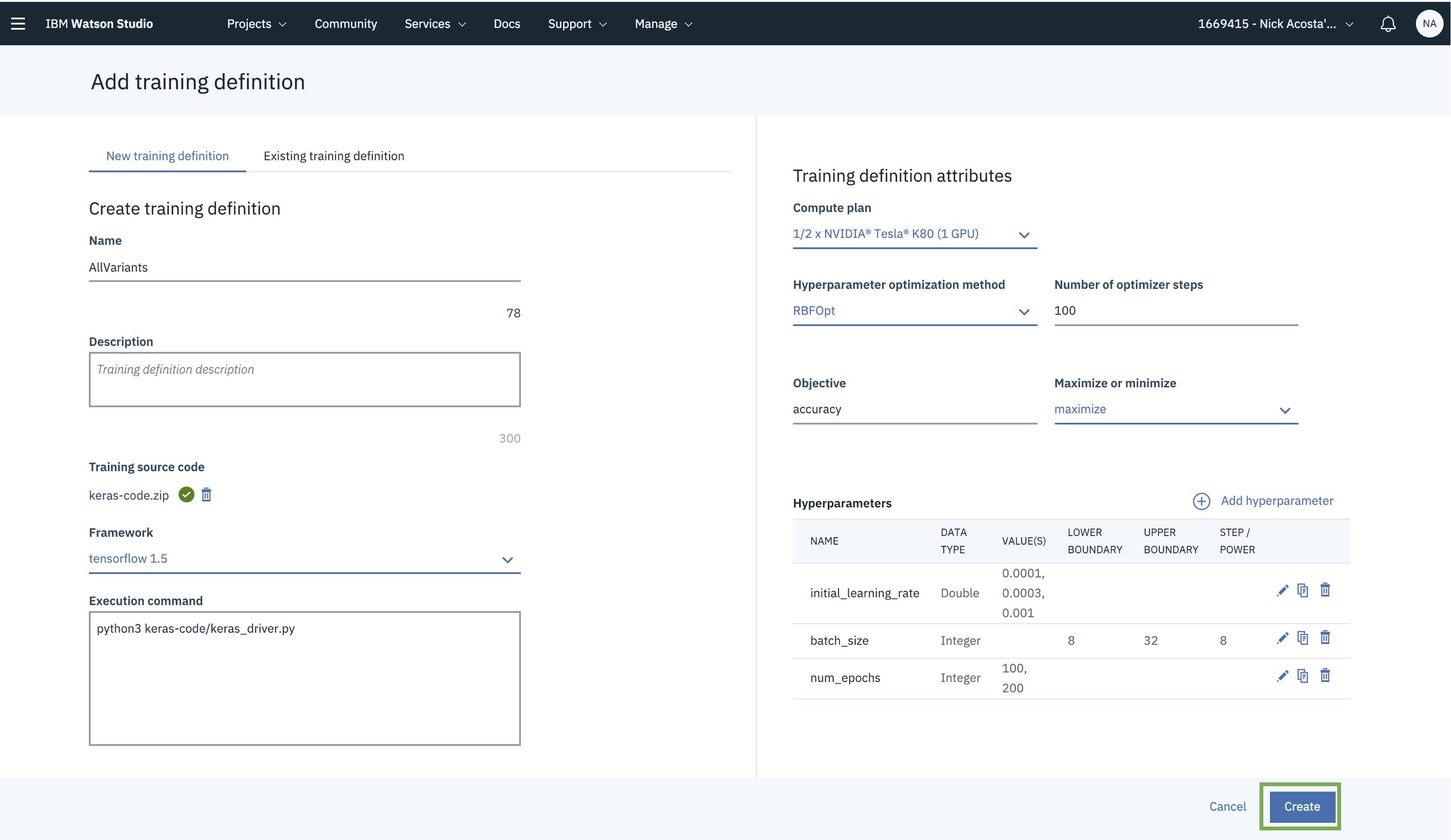Click the Cancel link
The width and height of the screenshot is (1451, 840).
1227,806
